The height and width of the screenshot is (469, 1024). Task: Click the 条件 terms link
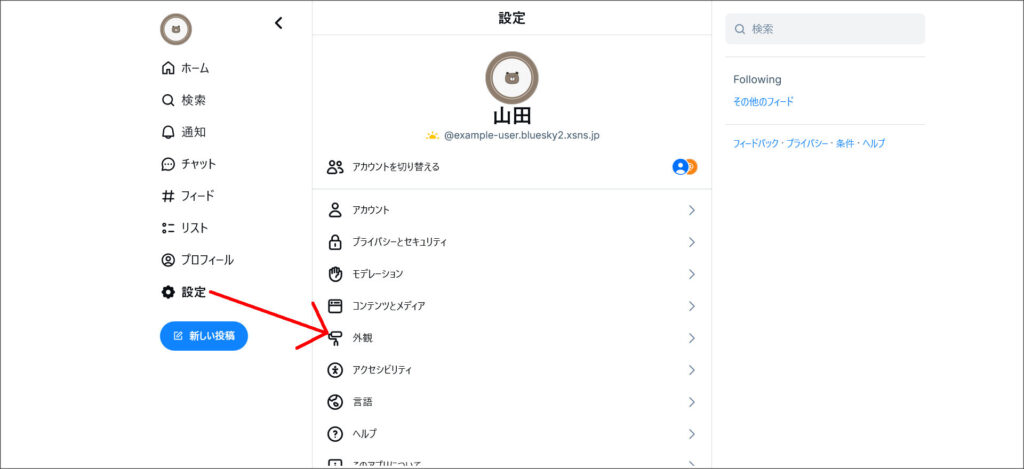(846, 144)
